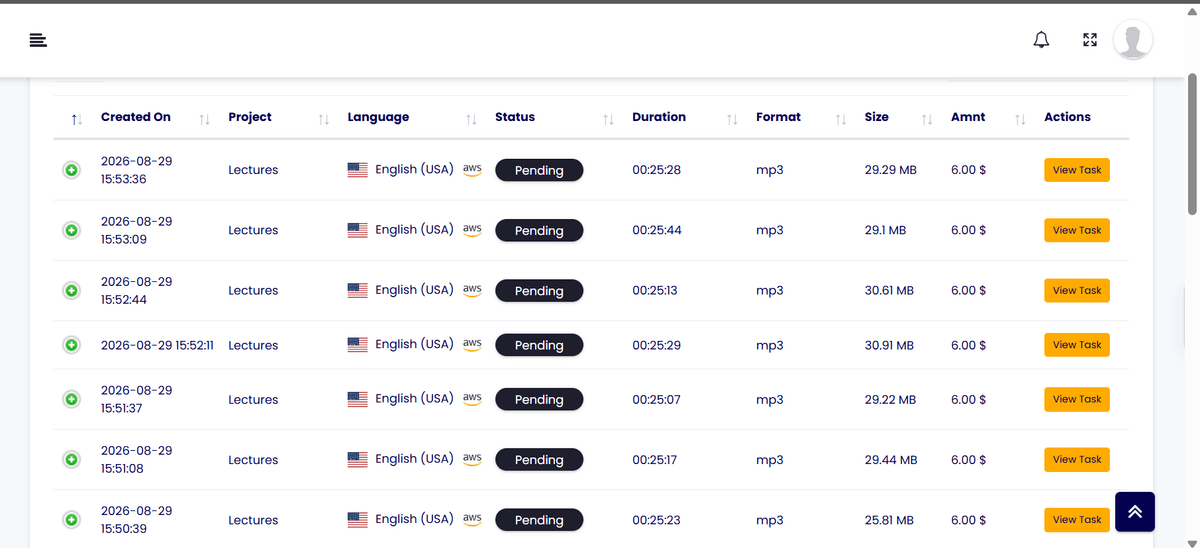Screen dimensions: 1200x548
Task: Expand row details for 15:52:44 task
Action: coord(71,291)
